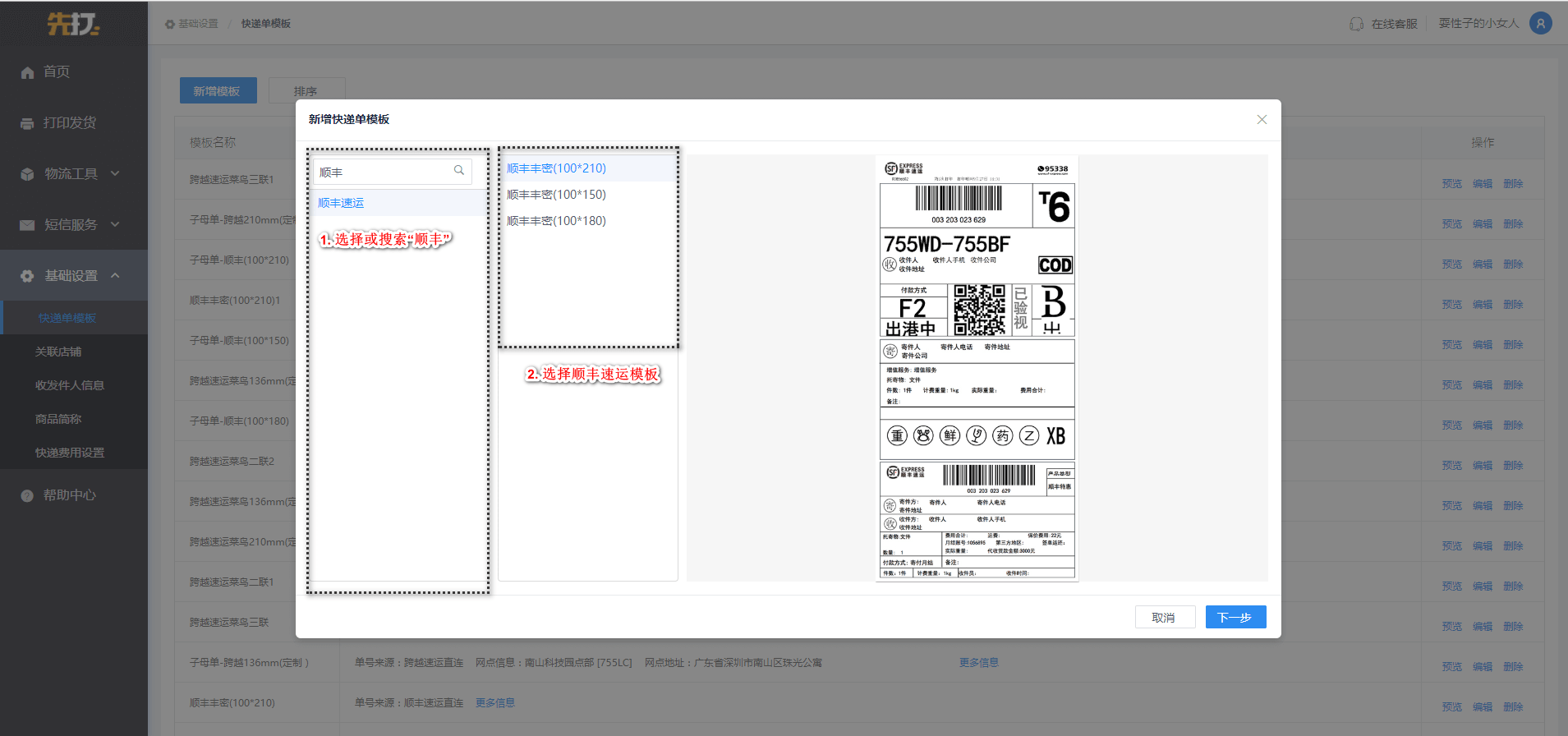Click the help icon beside 帮助中心

[x=27, y=495]
